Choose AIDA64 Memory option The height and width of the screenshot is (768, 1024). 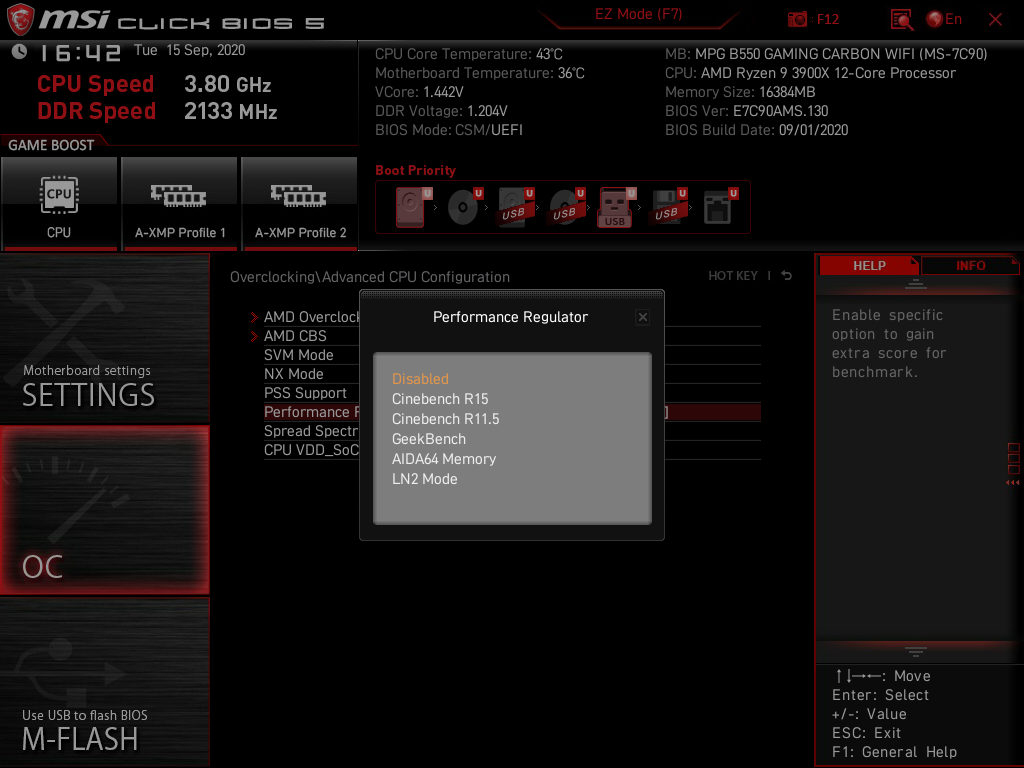(x=443, y=459)
